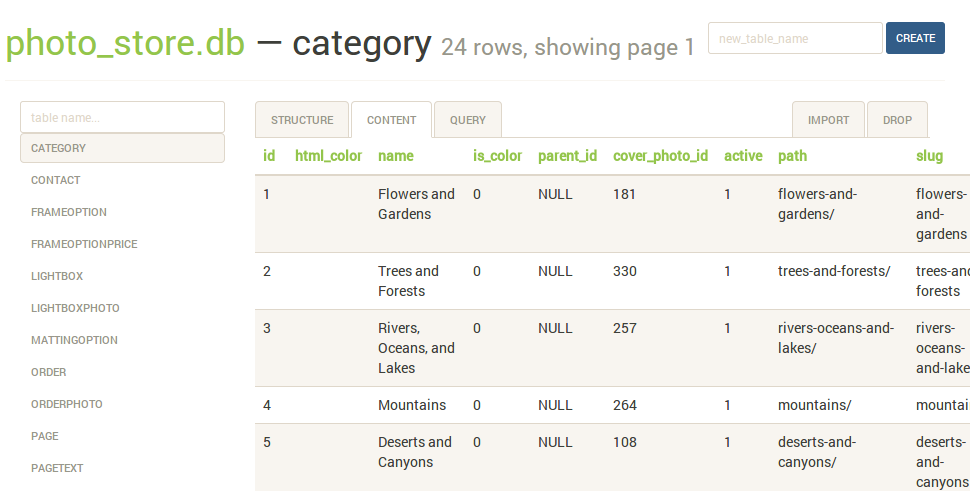Open the MATTINGOPTION table
Screen dimensions: 970x491
point(74,340)
